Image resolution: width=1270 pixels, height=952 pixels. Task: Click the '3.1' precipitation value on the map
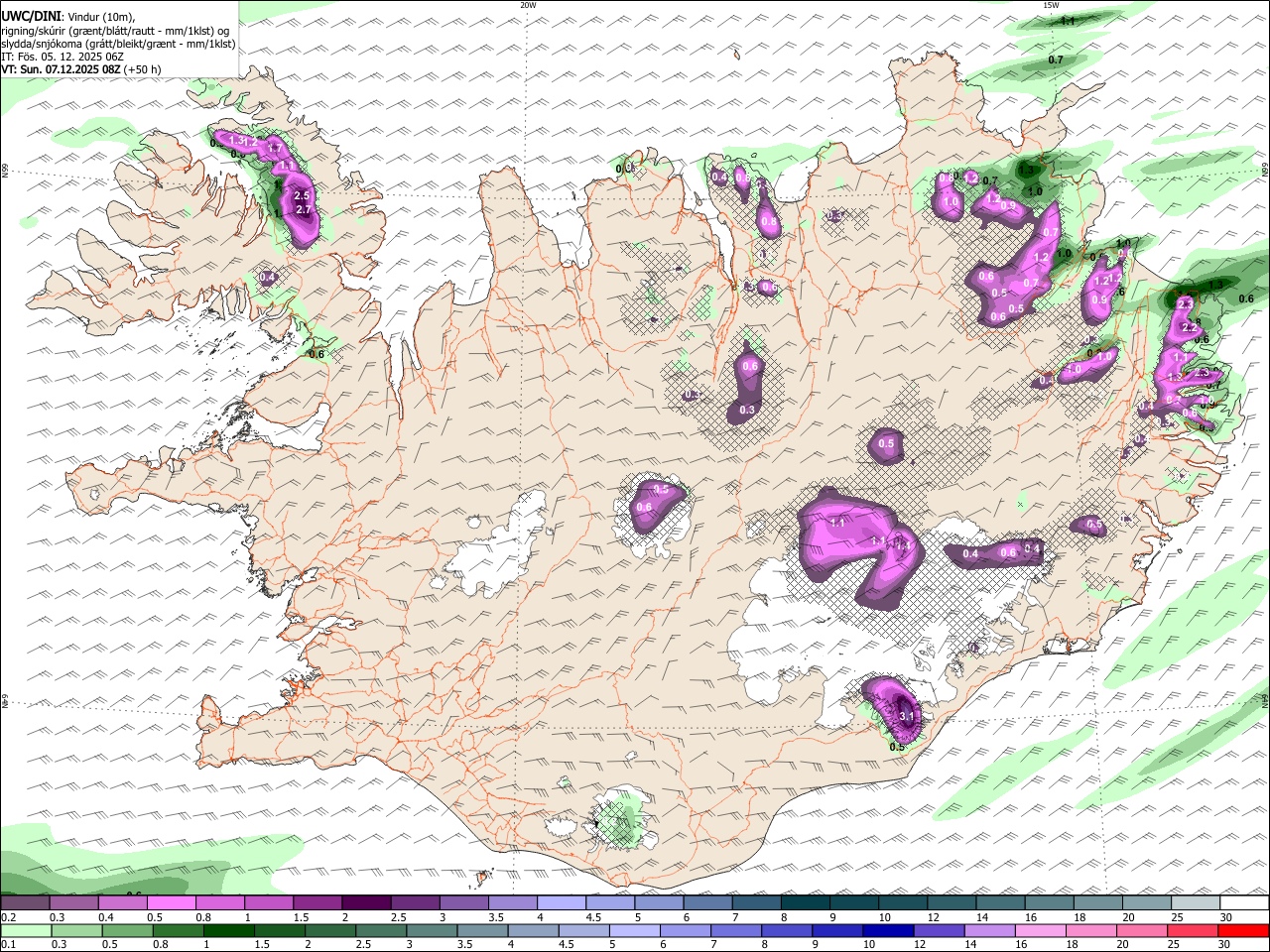coord(905,716)
